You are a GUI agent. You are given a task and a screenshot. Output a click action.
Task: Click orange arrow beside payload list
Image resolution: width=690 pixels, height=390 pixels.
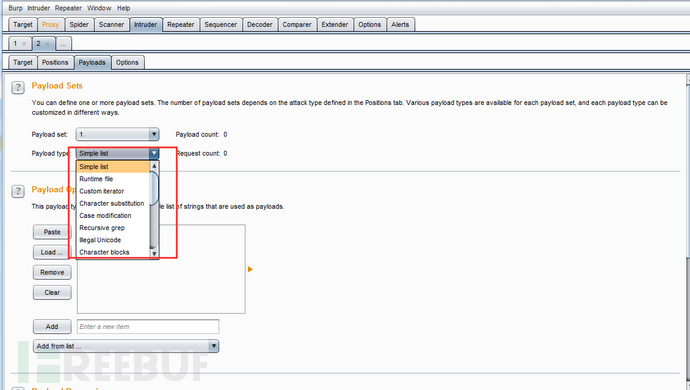click(x=250, y=269)
